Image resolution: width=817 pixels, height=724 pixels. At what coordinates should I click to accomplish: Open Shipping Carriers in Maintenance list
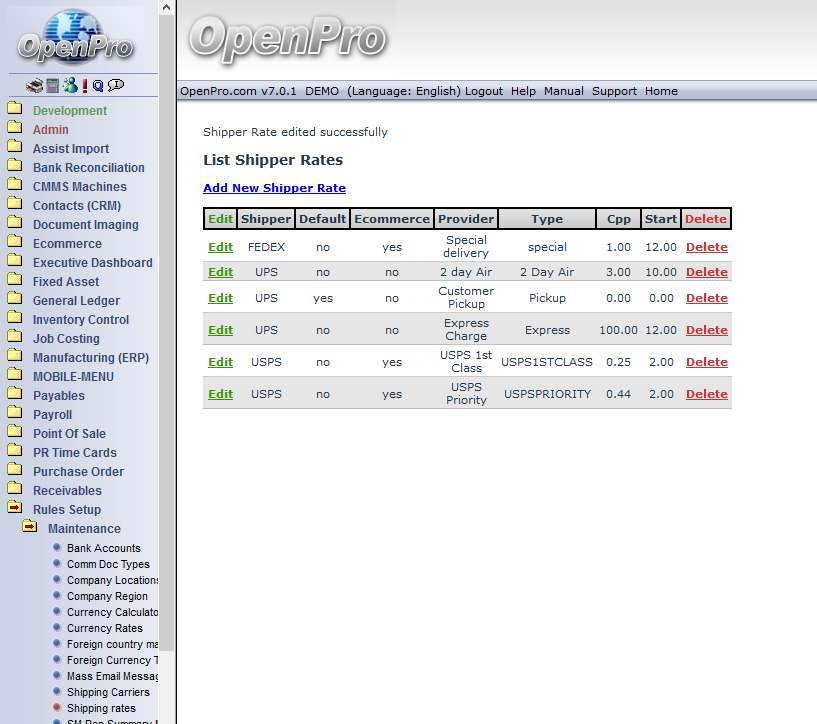coord(108,692)
